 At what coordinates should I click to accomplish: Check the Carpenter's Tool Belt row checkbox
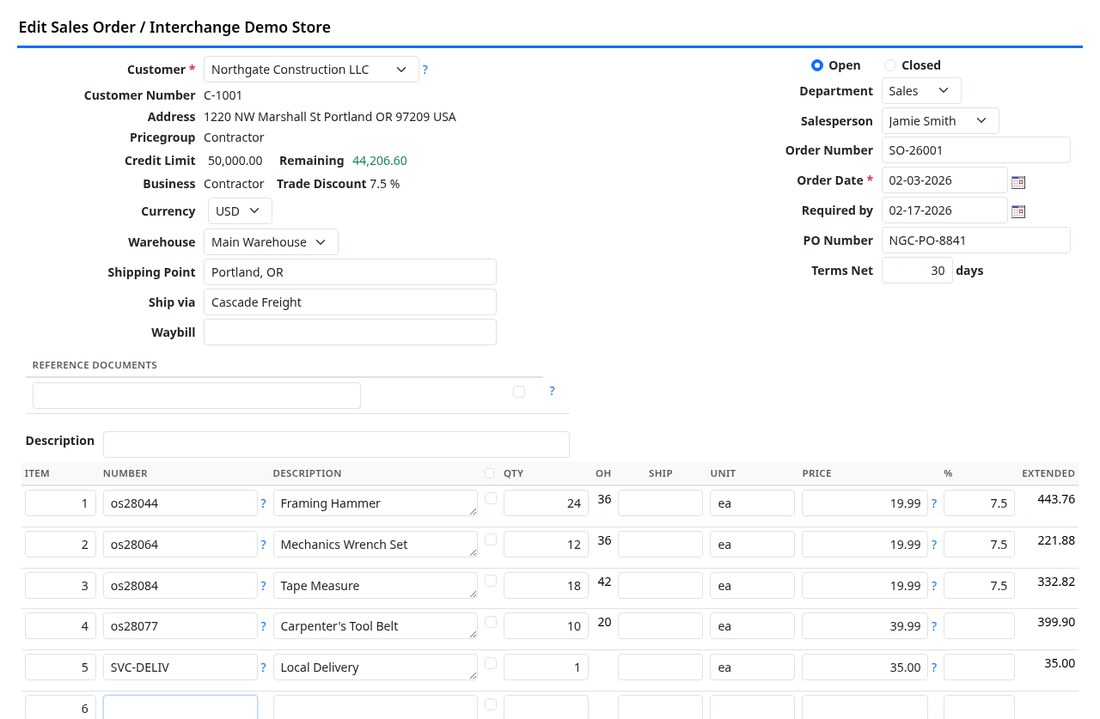[490, 622]
